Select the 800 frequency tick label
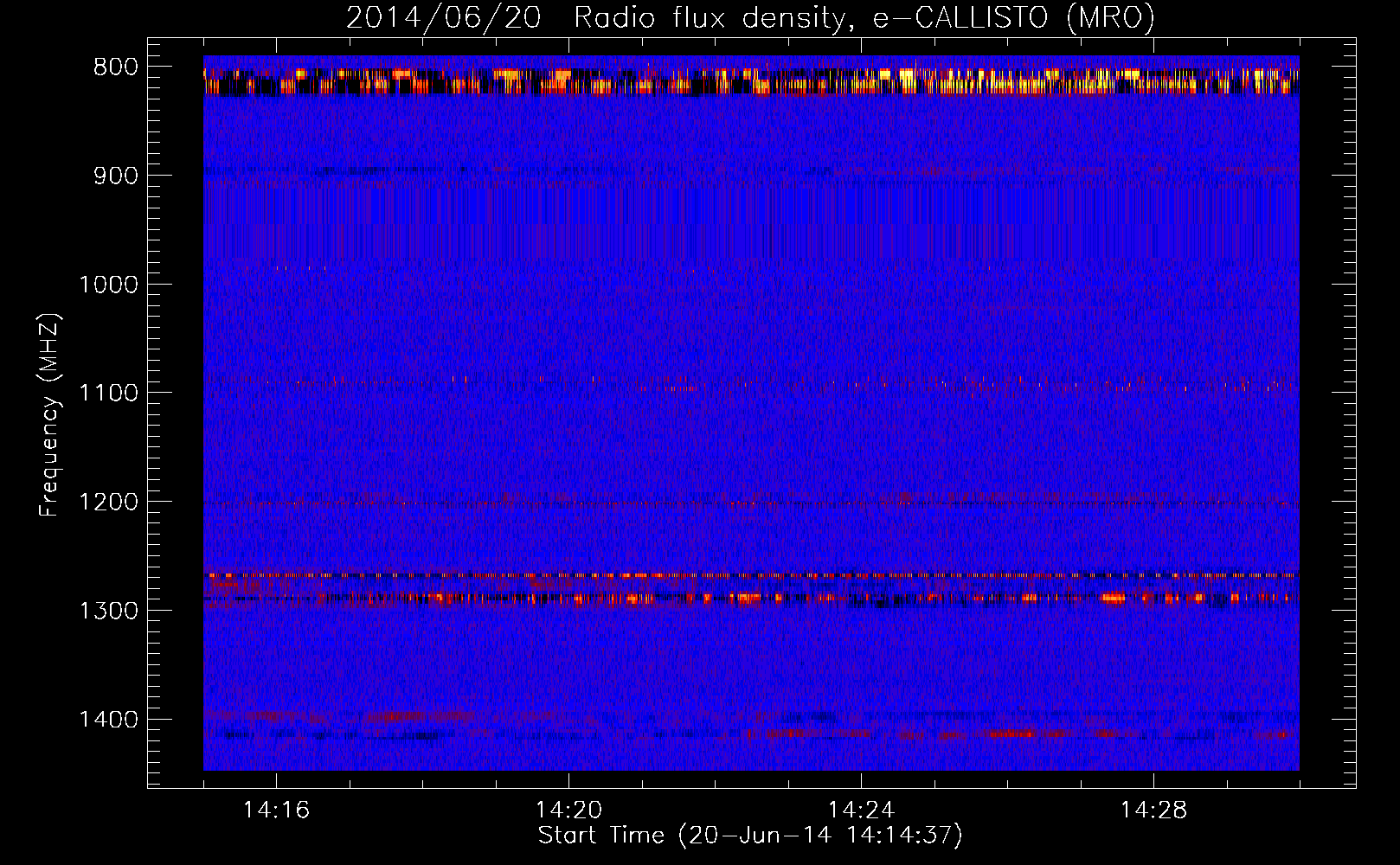 116,67
